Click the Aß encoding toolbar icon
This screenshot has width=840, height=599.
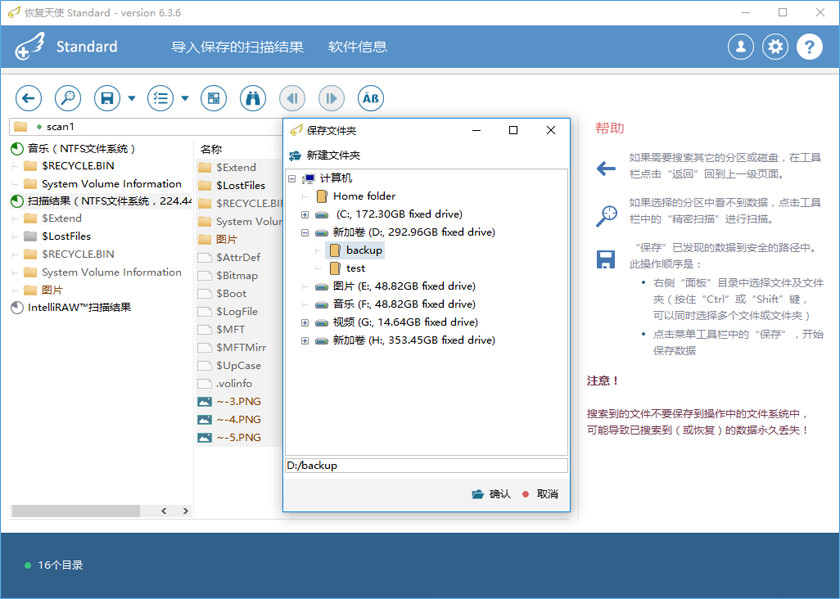tap(370, 98)
